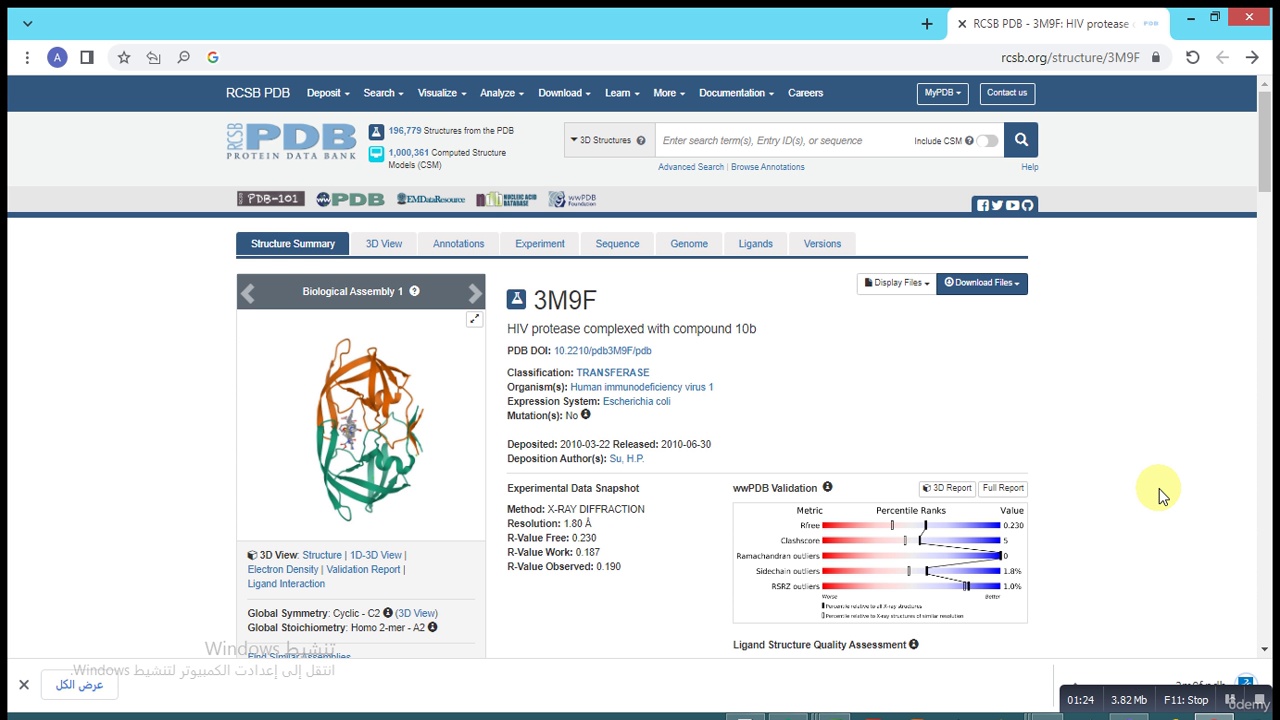The height and width of the screenshot is (720, 1280).
Task: Expand the structure image to fullscreen
Action: point(474,319)
